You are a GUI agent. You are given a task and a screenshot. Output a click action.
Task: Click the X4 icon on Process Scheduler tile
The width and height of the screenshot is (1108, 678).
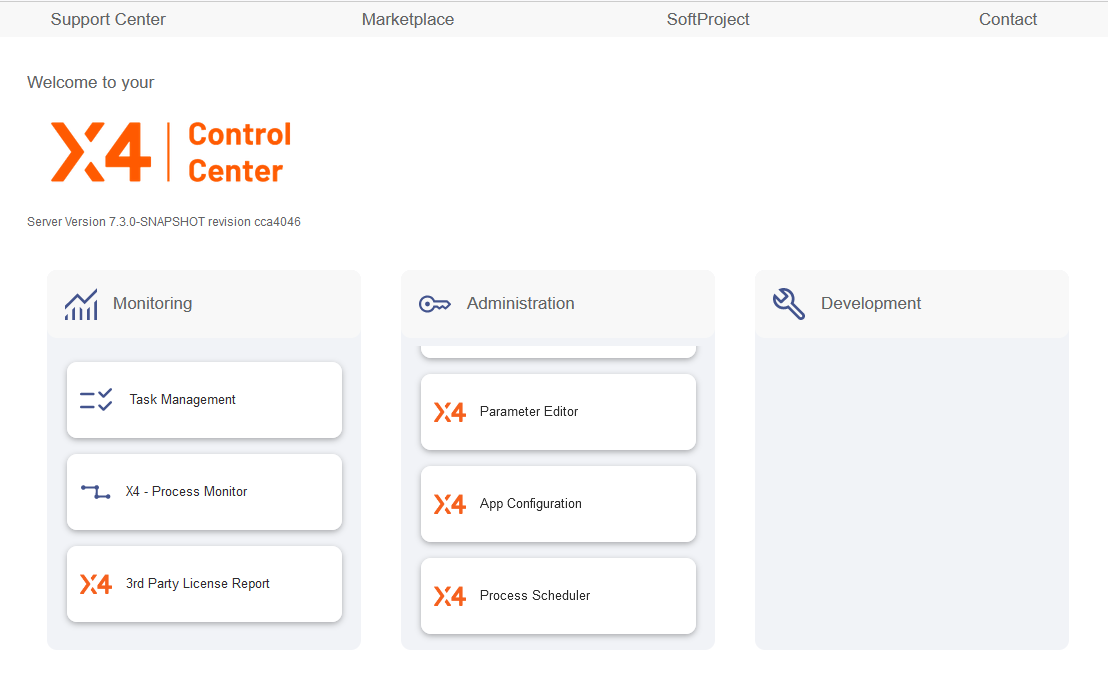[x=450, y=596]
